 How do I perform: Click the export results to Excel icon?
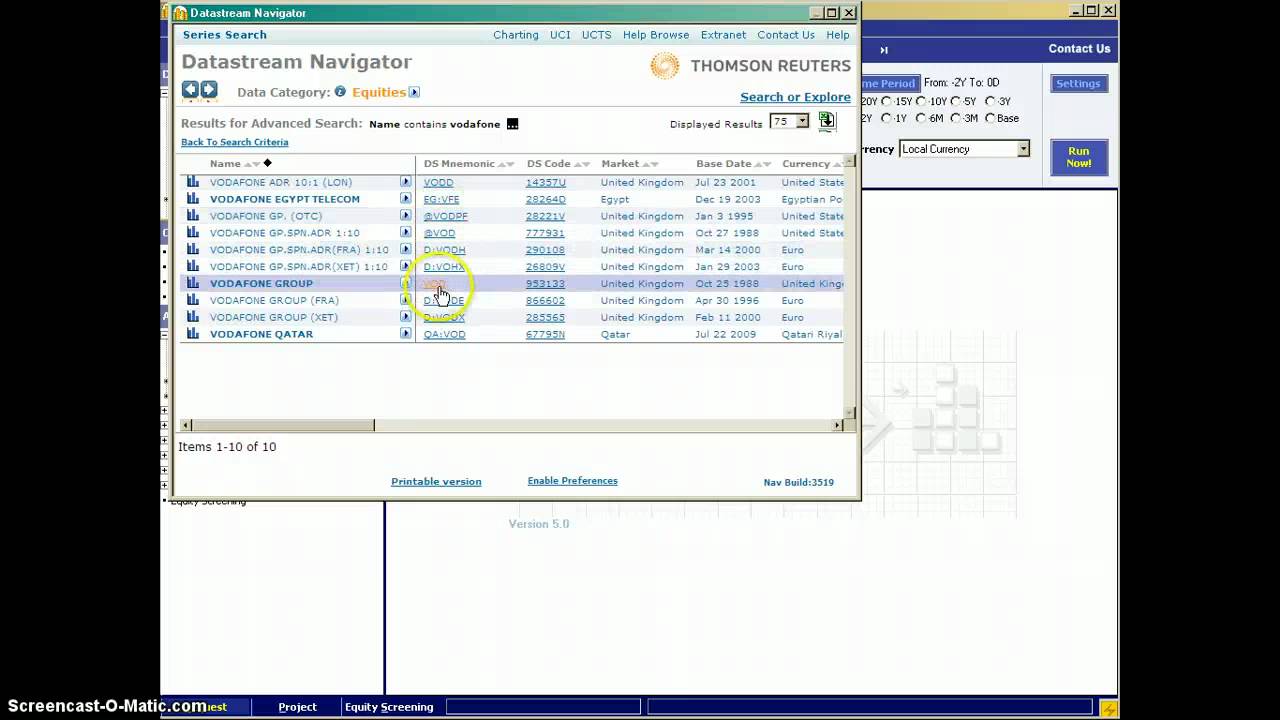(x=826, y=121)
